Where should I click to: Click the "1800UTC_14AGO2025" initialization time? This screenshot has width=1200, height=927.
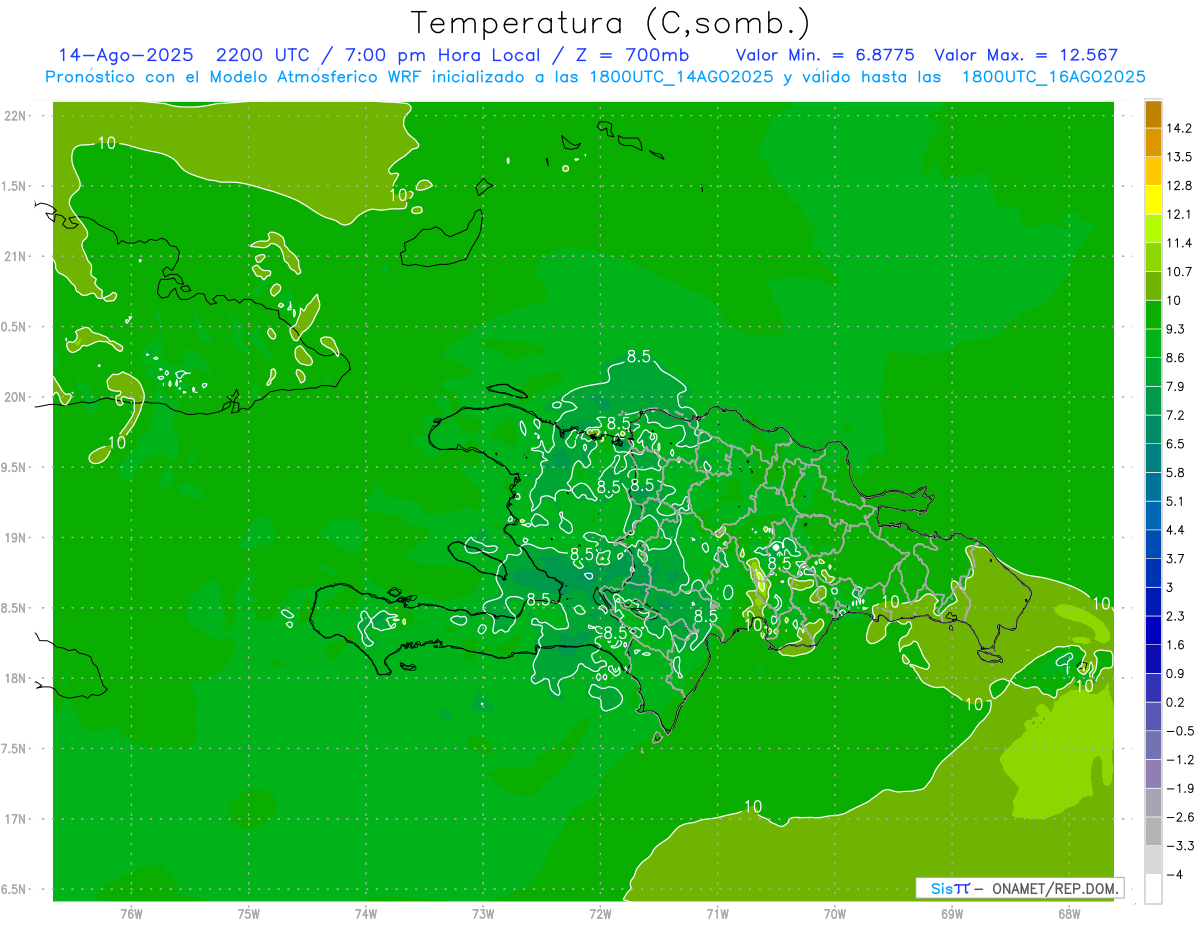675,77
